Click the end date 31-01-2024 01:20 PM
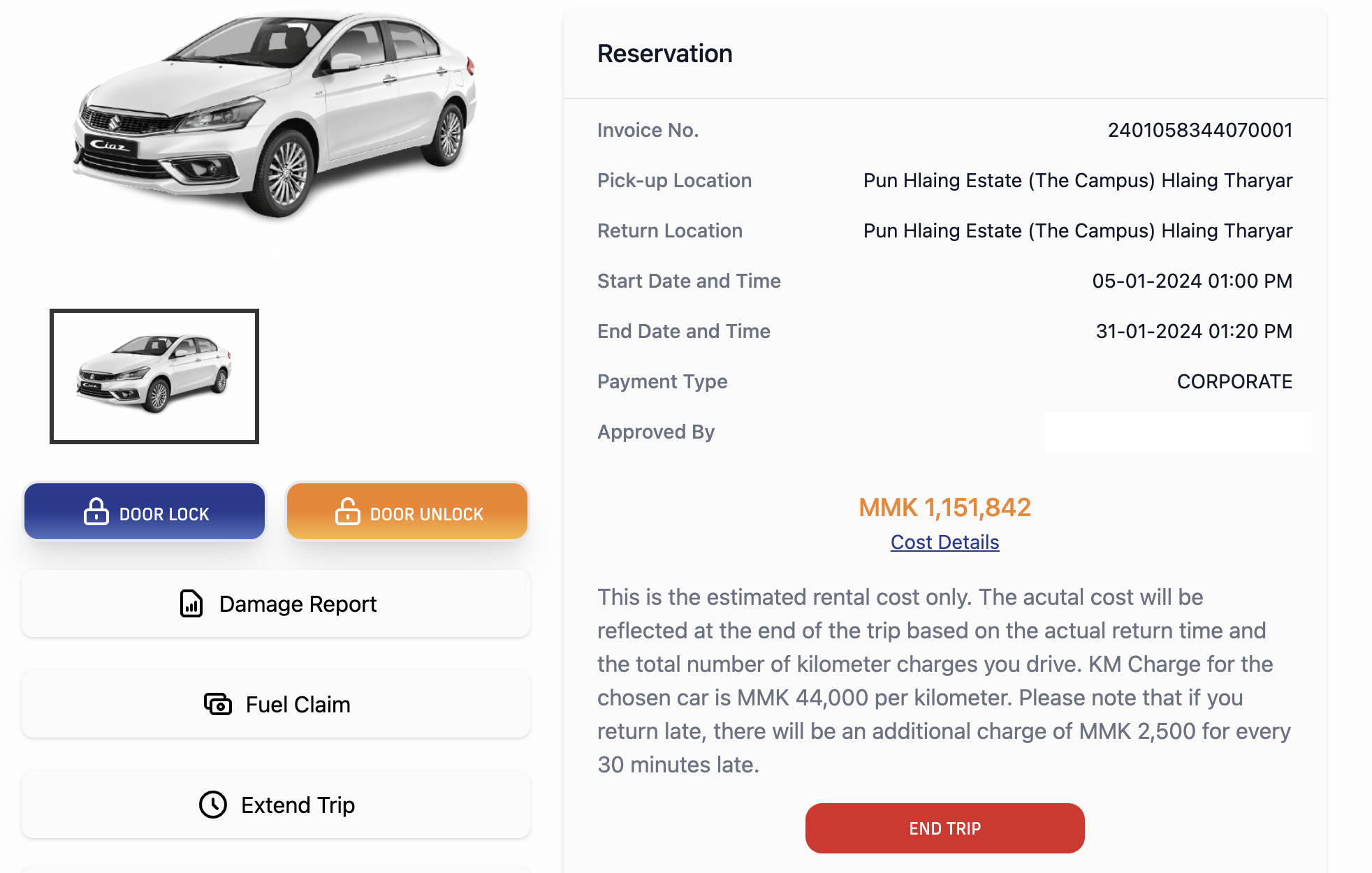This screenshot has height=873, width=1372. [x=1193, y=331]
